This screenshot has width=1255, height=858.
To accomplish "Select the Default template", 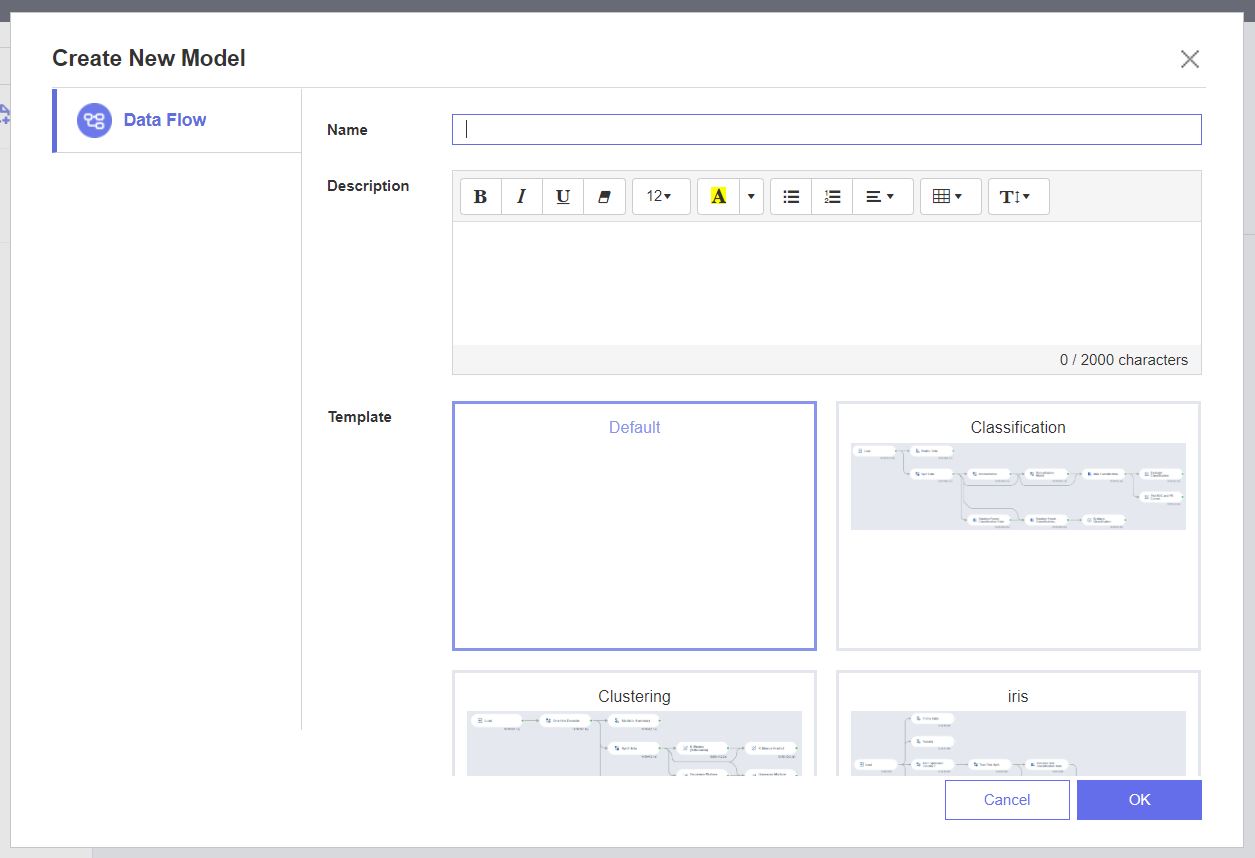I will point(634,526).
